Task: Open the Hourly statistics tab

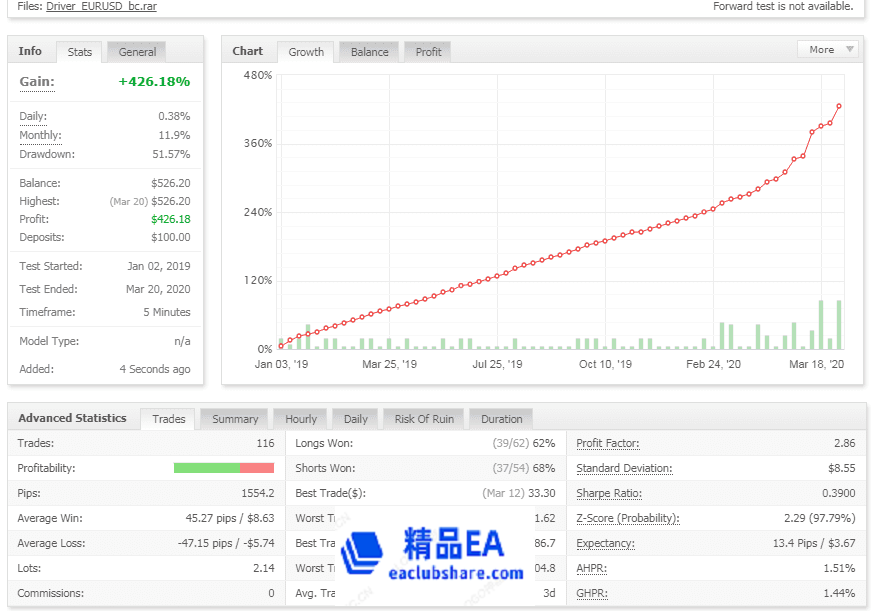Action: (x=301, y=419)
